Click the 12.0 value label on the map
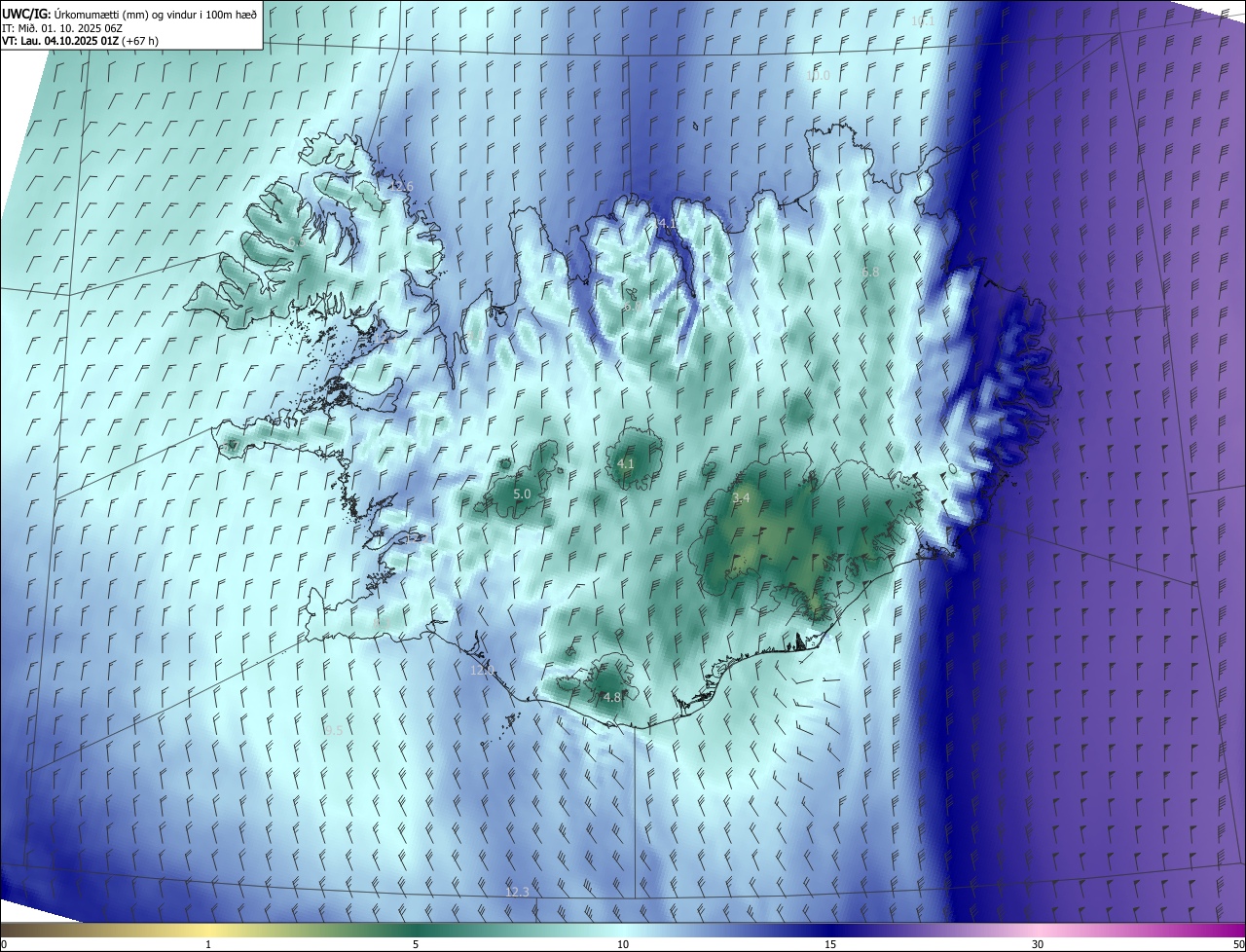1246x952 pixels. point(483,671)
